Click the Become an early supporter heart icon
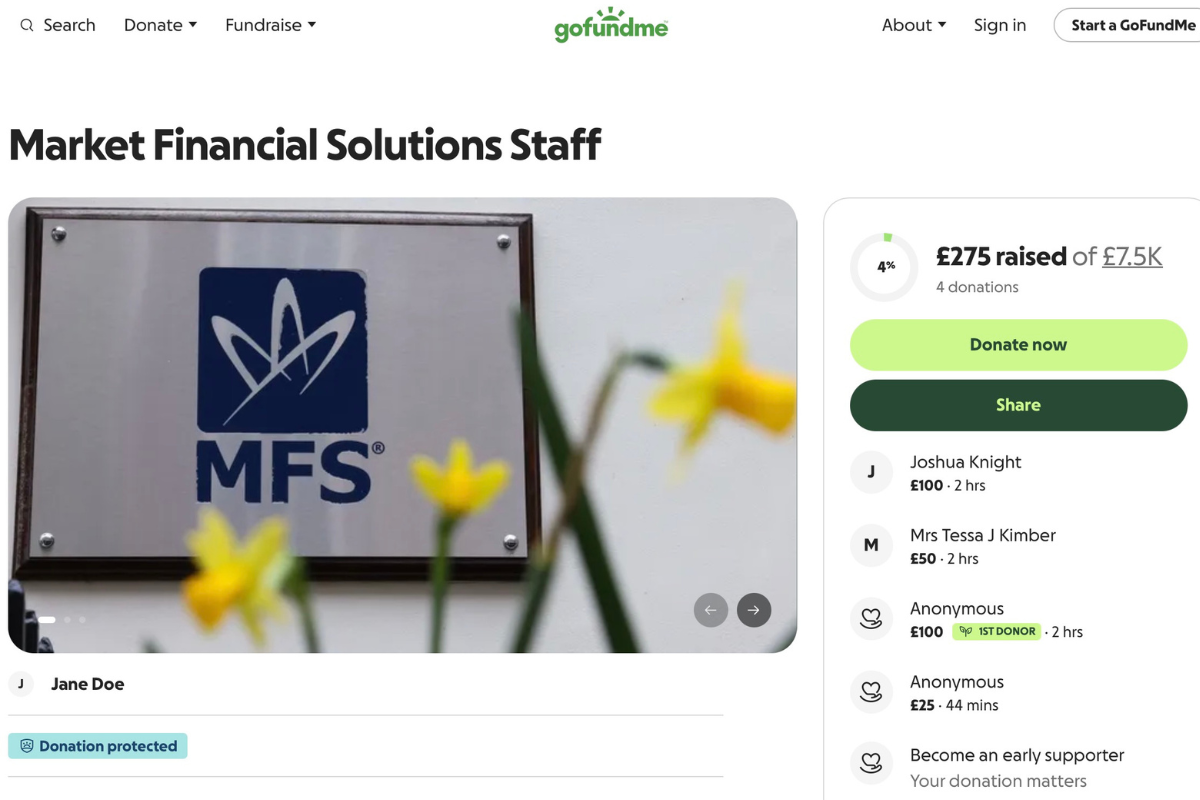Image resolution: width=1200 pixels, height=800 pixels. (x=871, y=765)
